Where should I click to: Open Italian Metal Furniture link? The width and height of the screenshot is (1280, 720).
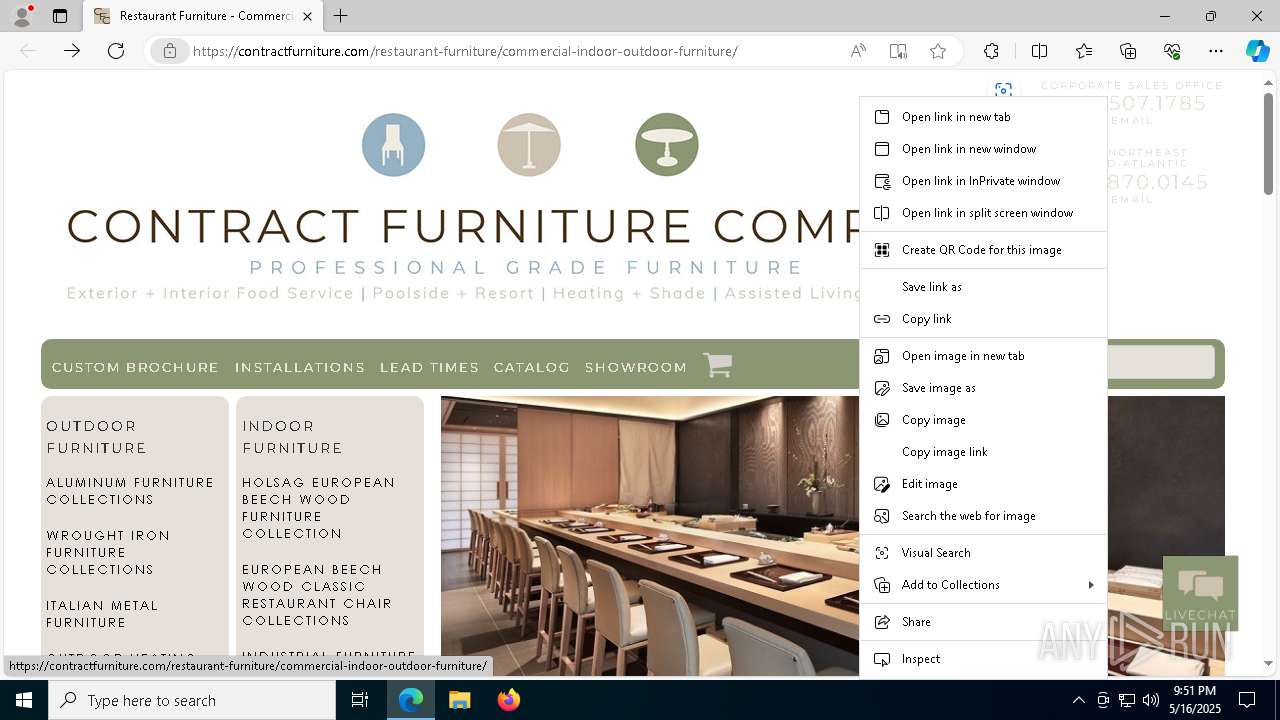coord(102,614)
